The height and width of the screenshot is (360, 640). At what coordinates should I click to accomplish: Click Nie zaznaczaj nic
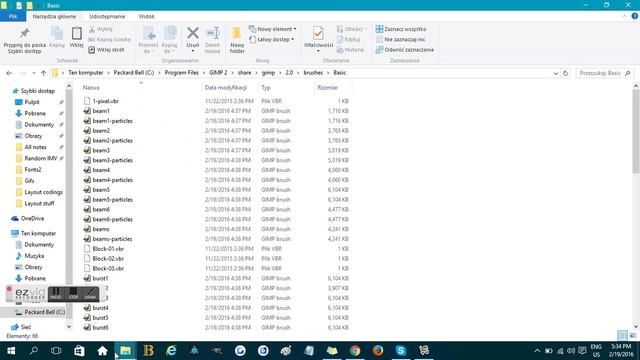tap(400, 40)
